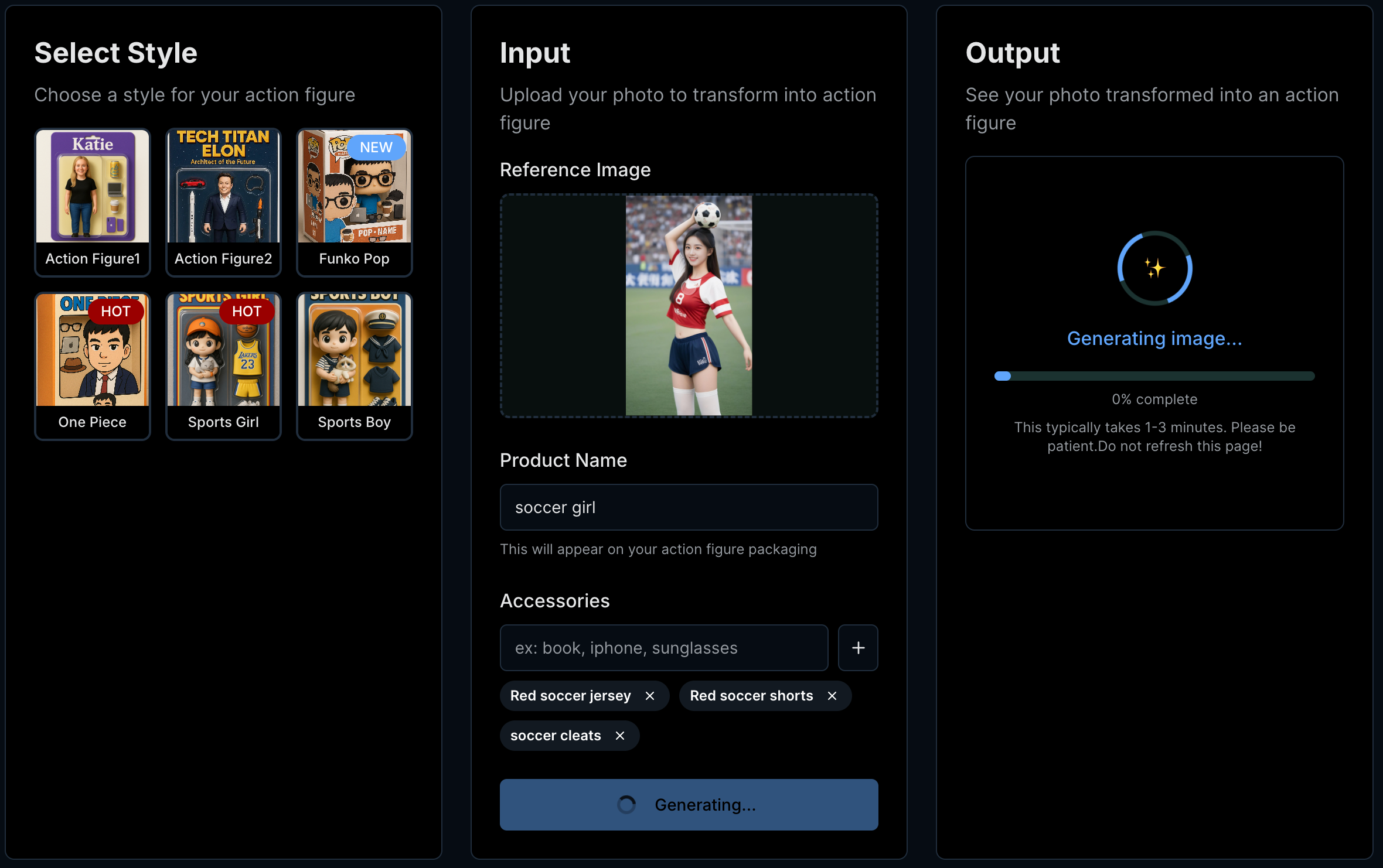Click the HOT badge on One Piece style
The image size is (1383, 868).
(x=115, y=311)
